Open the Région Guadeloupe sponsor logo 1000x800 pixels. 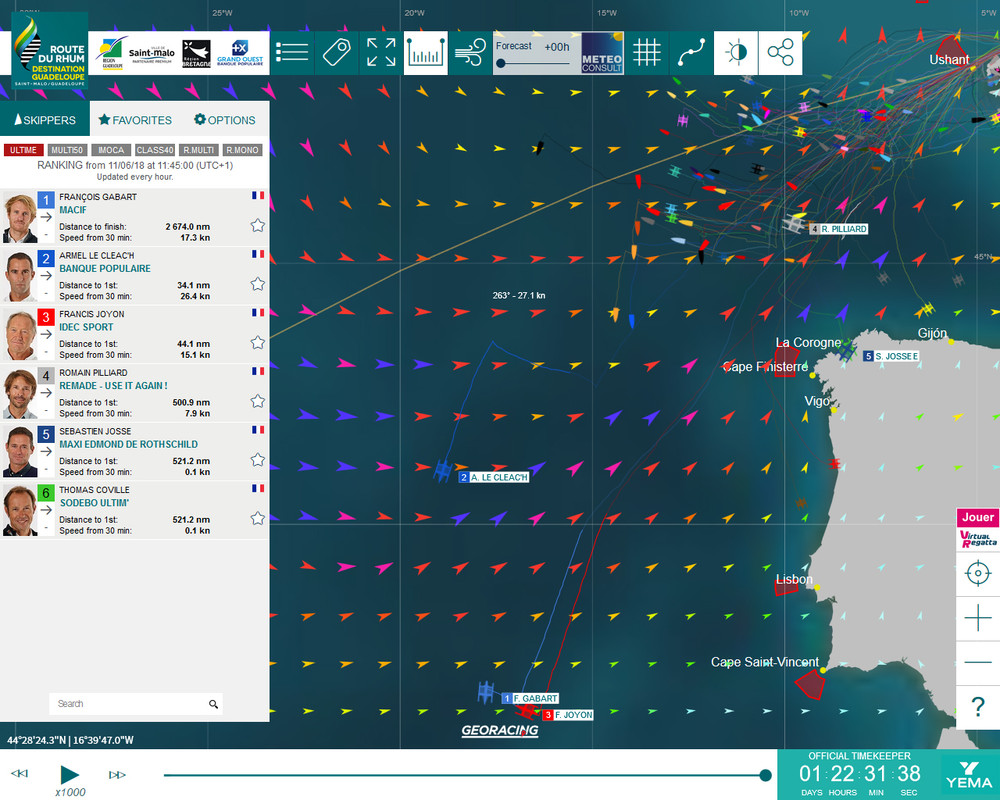(110, 53)
